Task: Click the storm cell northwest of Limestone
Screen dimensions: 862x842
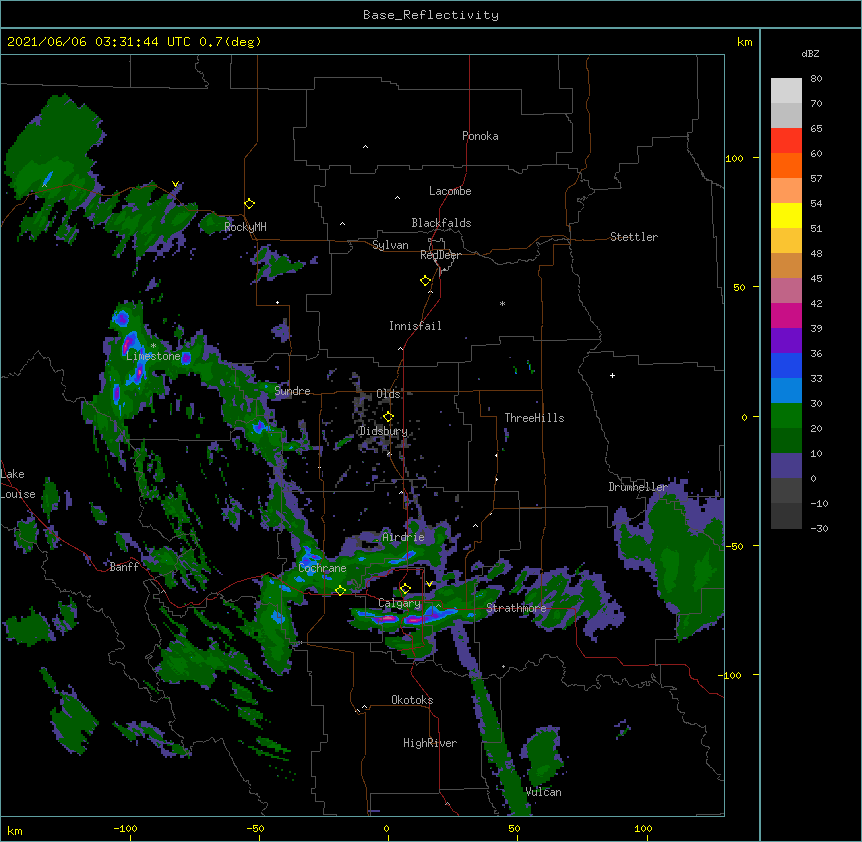Action: pos(121,318)
